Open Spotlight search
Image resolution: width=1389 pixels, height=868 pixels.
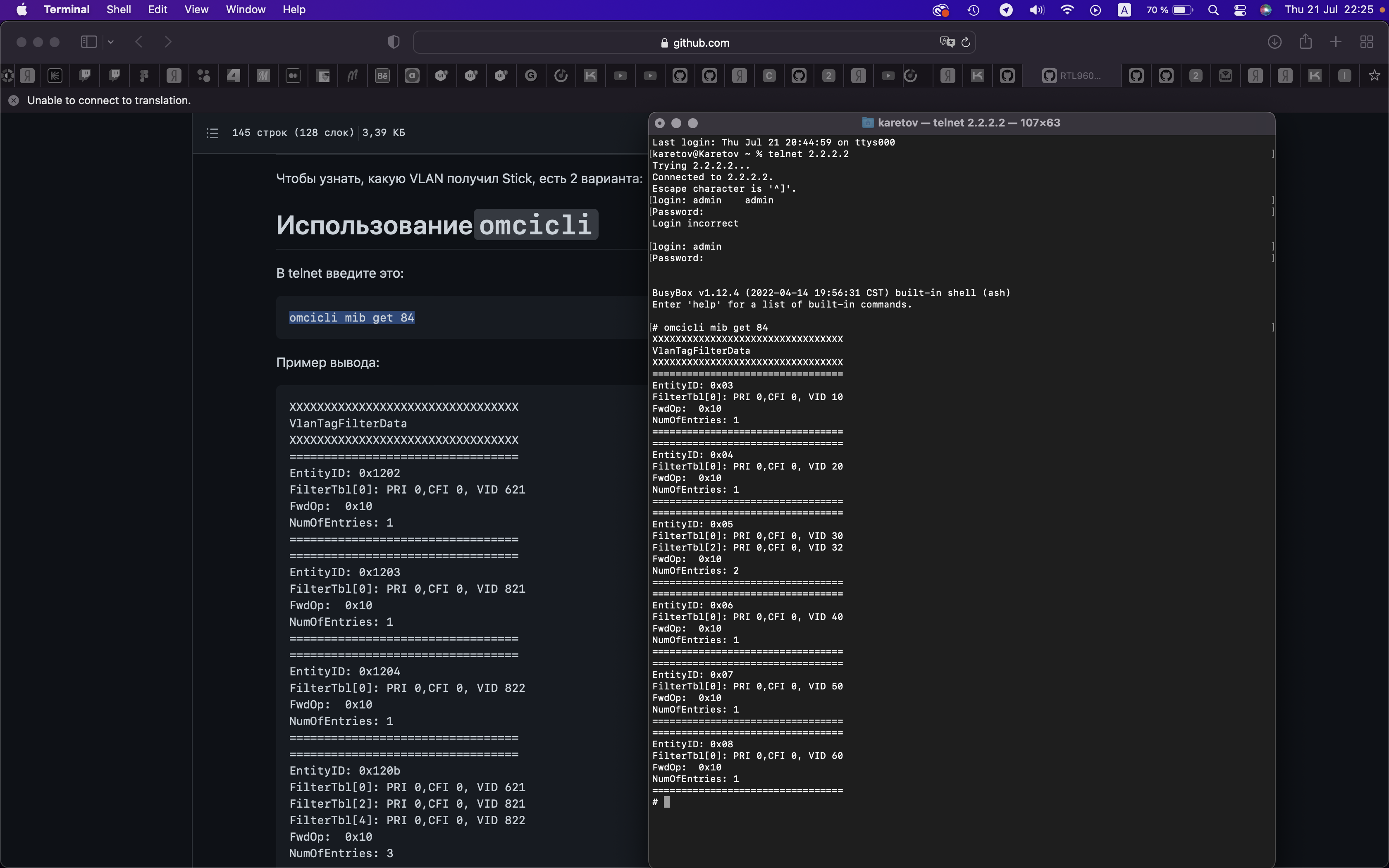[x=1213, y=10]
